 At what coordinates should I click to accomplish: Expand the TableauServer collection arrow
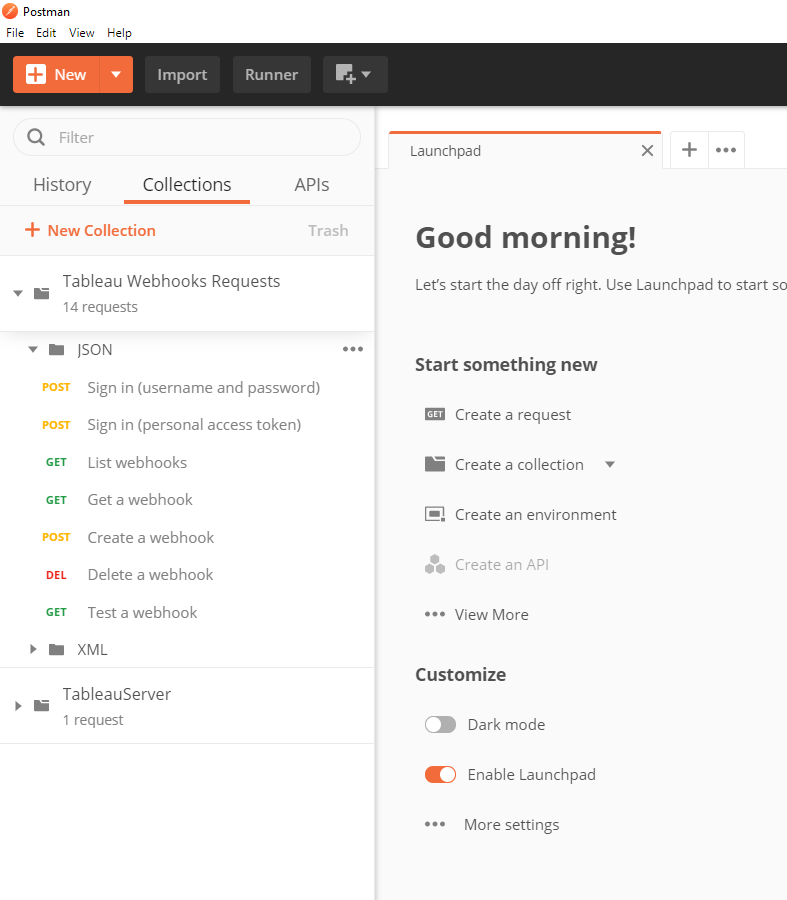pyautogui.click(x=18, y=705)
